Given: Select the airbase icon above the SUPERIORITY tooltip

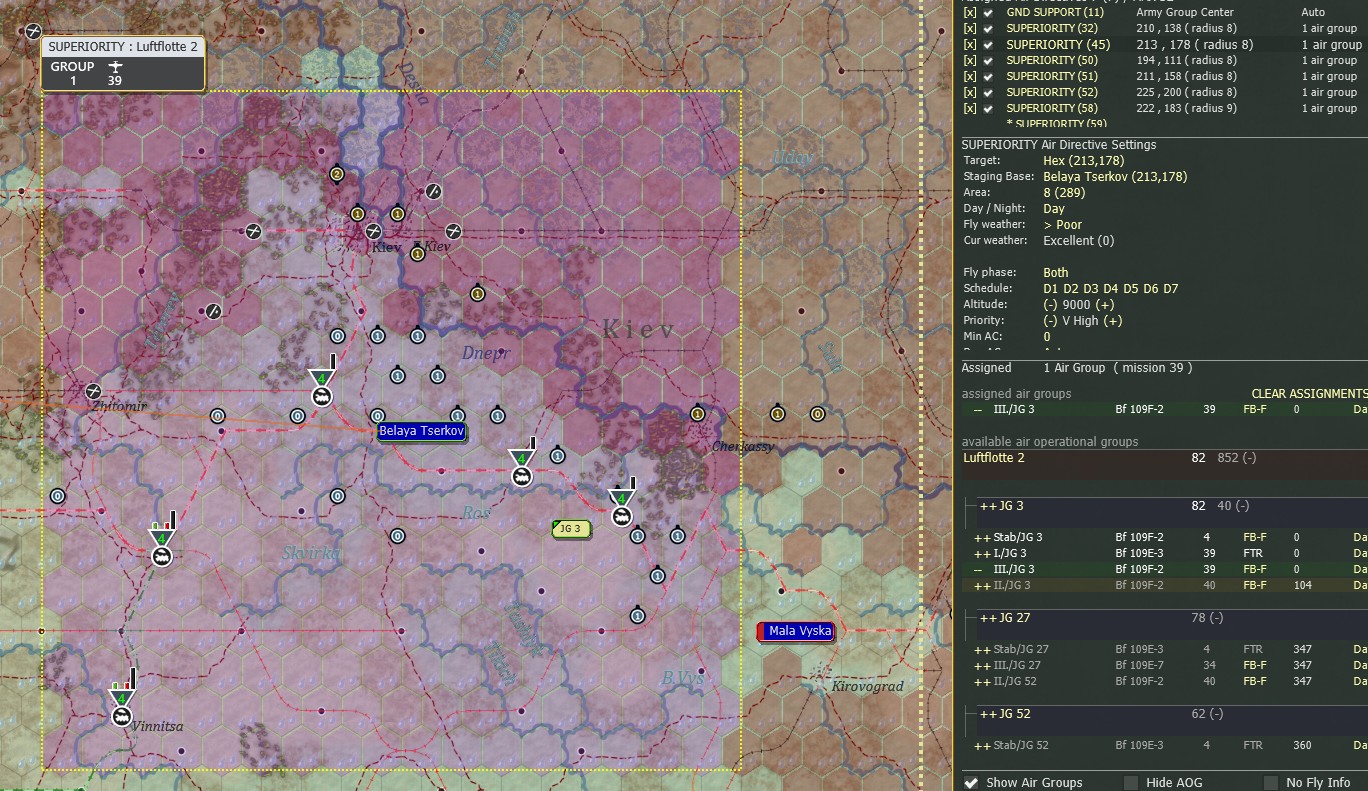Looking at the screenshot, I should pos(33,31).
